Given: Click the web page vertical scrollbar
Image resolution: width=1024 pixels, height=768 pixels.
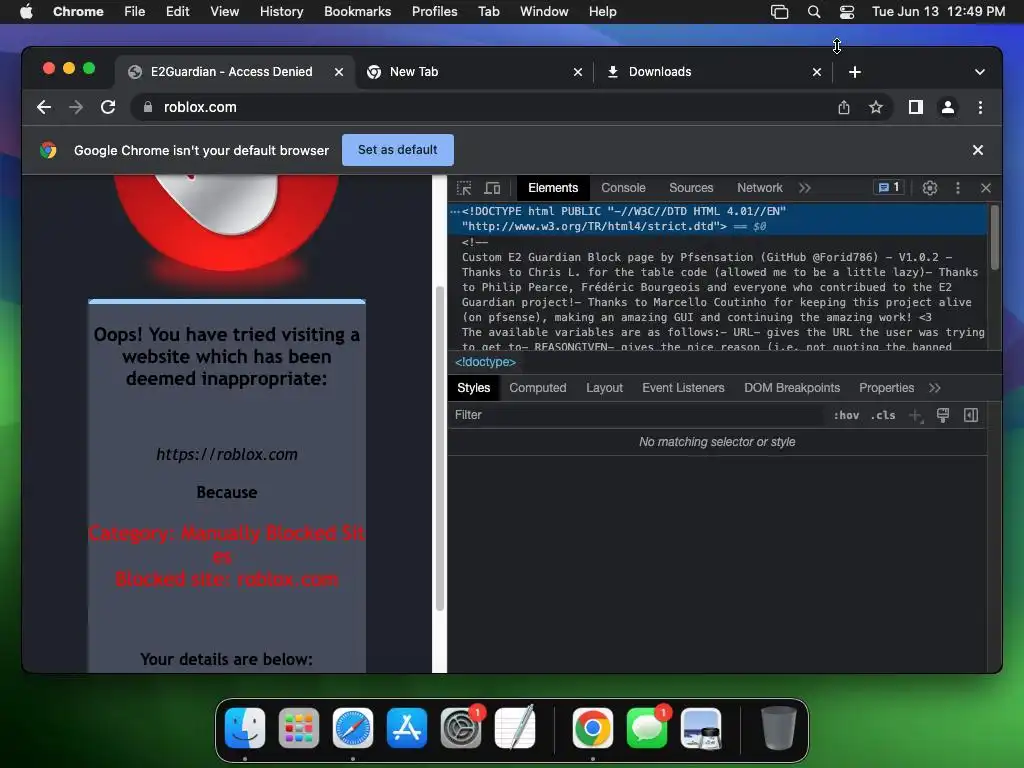Looking at the screenshot, I should 440,449.
